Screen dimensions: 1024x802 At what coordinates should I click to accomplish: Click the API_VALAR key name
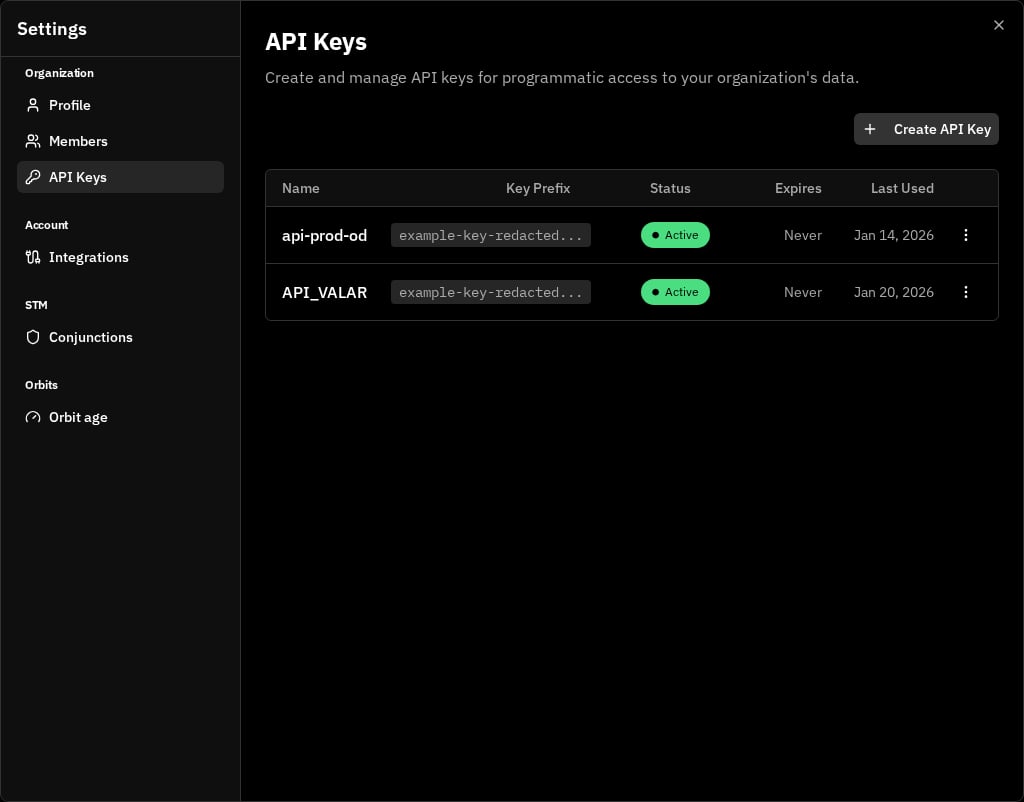[325, 293]
